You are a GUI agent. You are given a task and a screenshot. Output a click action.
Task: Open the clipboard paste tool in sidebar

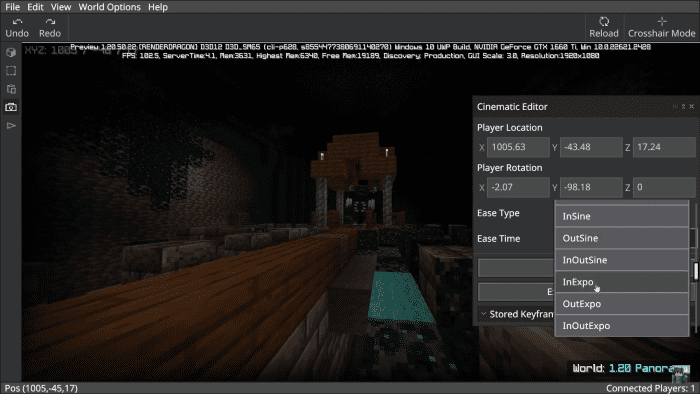[x=11, y=89]
